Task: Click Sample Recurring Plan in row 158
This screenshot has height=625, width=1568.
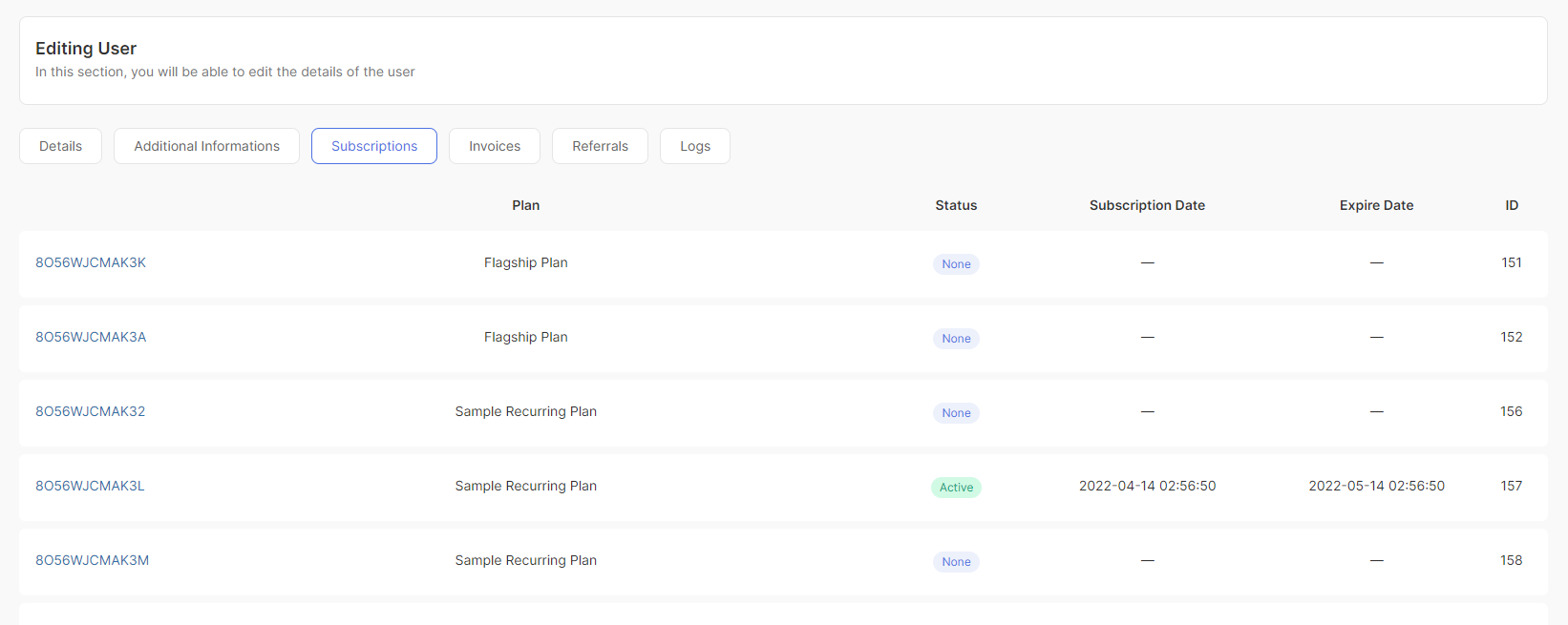Action: [x=526, y=560]
